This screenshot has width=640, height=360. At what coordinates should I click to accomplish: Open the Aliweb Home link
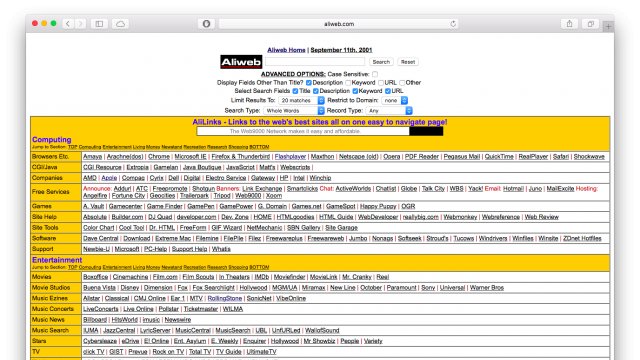pos(286,50)
